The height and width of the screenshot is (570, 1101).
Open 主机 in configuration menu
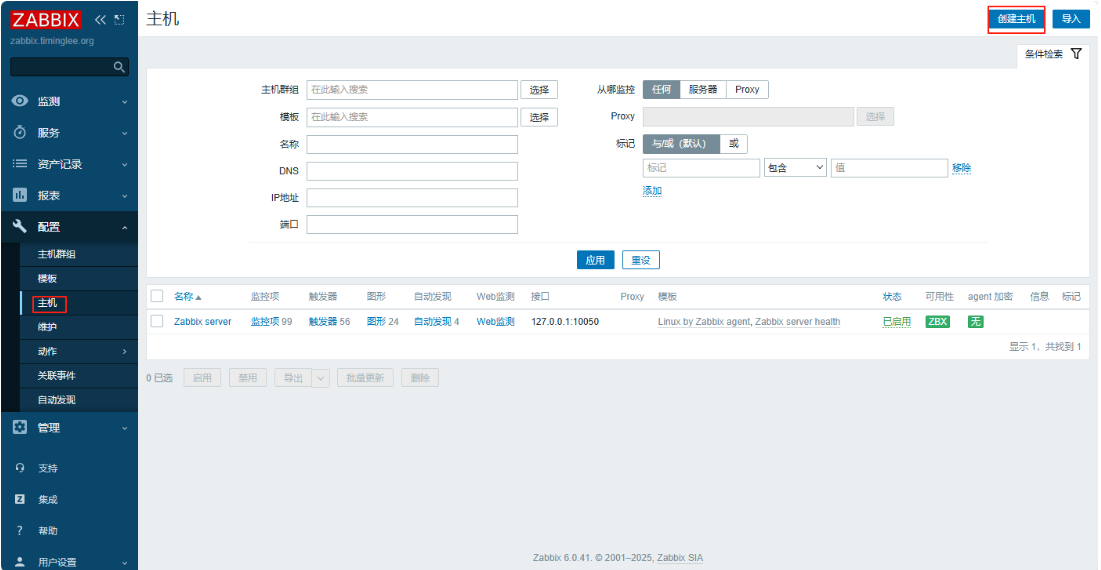point(48,303)
